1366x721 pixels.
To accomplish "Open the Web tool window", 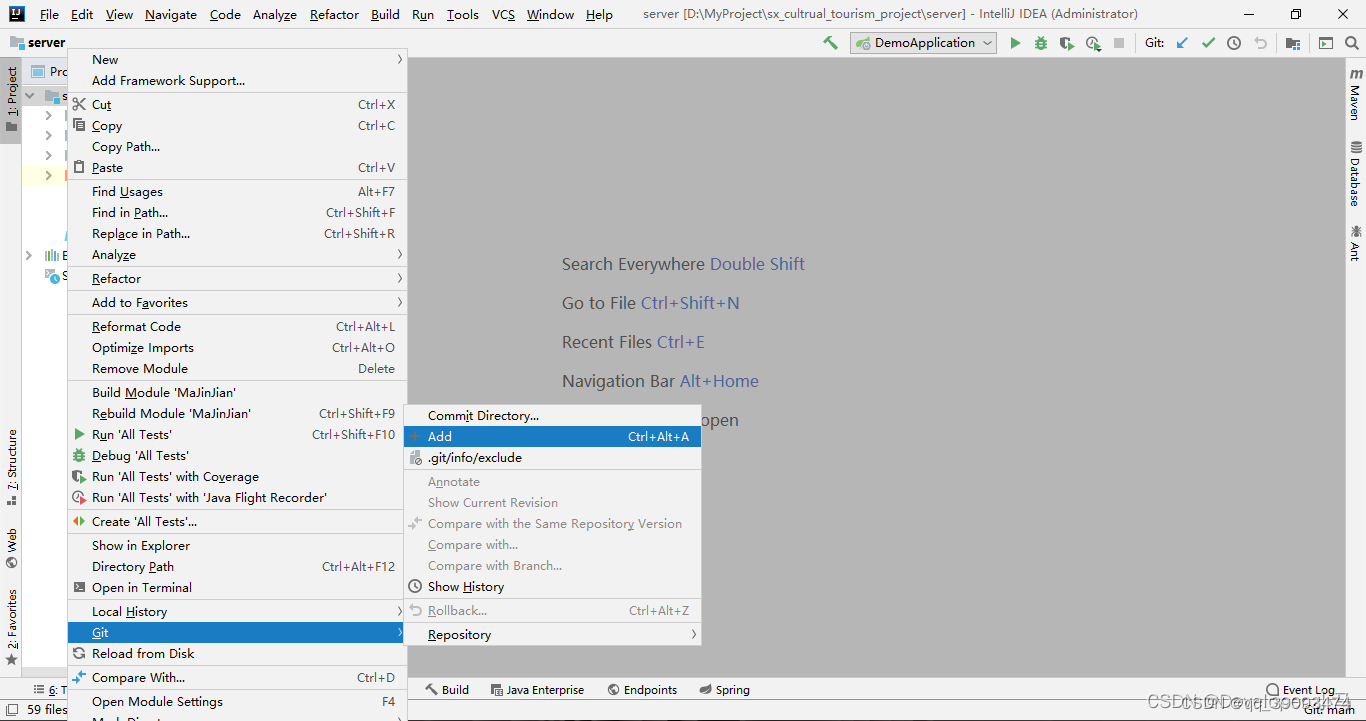I will pyautogui.click(x=11, y=548).
